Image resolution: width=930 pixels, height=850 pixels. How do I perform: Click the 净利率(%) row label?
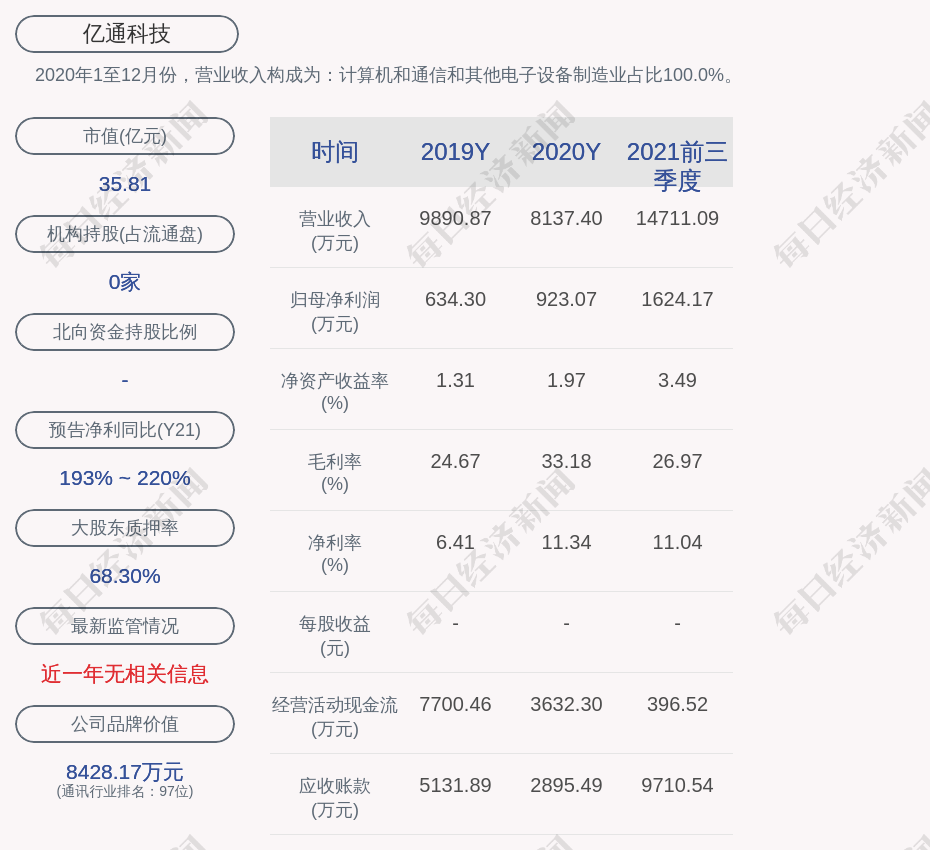point(335,553)
